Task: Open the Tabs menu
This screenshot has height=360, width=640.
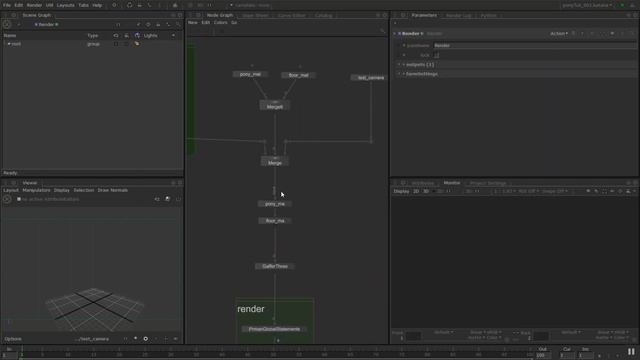Action: pyautogui.click(x=83, y=5)
